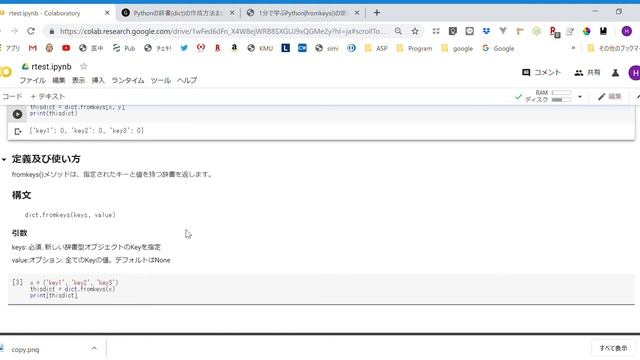The height and width of the screenshot is (360, 640).
Task: Click the Dropbox extension icon
Action: pyautogui.click(x=486, y=31)
